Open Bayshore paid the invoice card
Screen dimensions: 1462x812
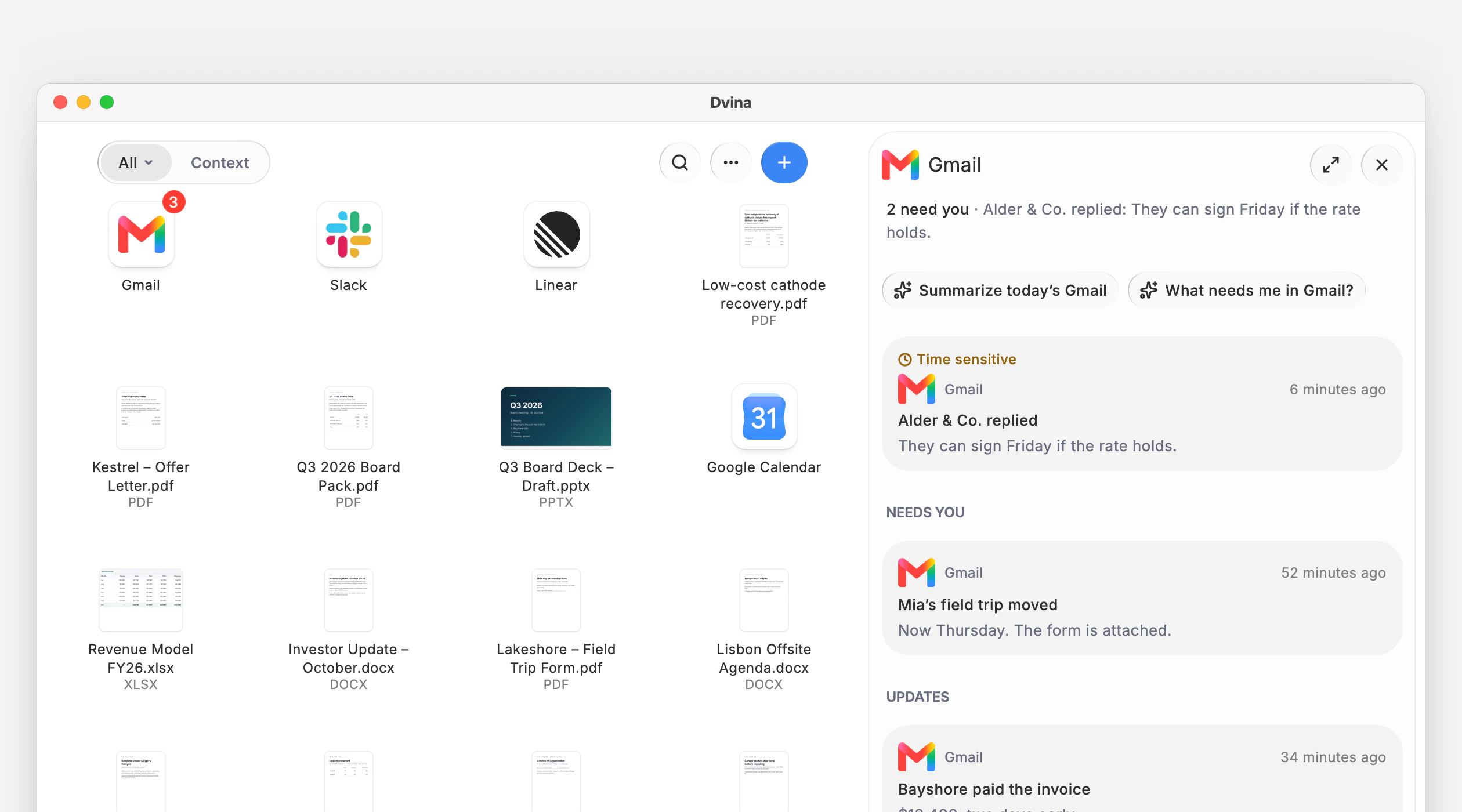pos(1142,769)
